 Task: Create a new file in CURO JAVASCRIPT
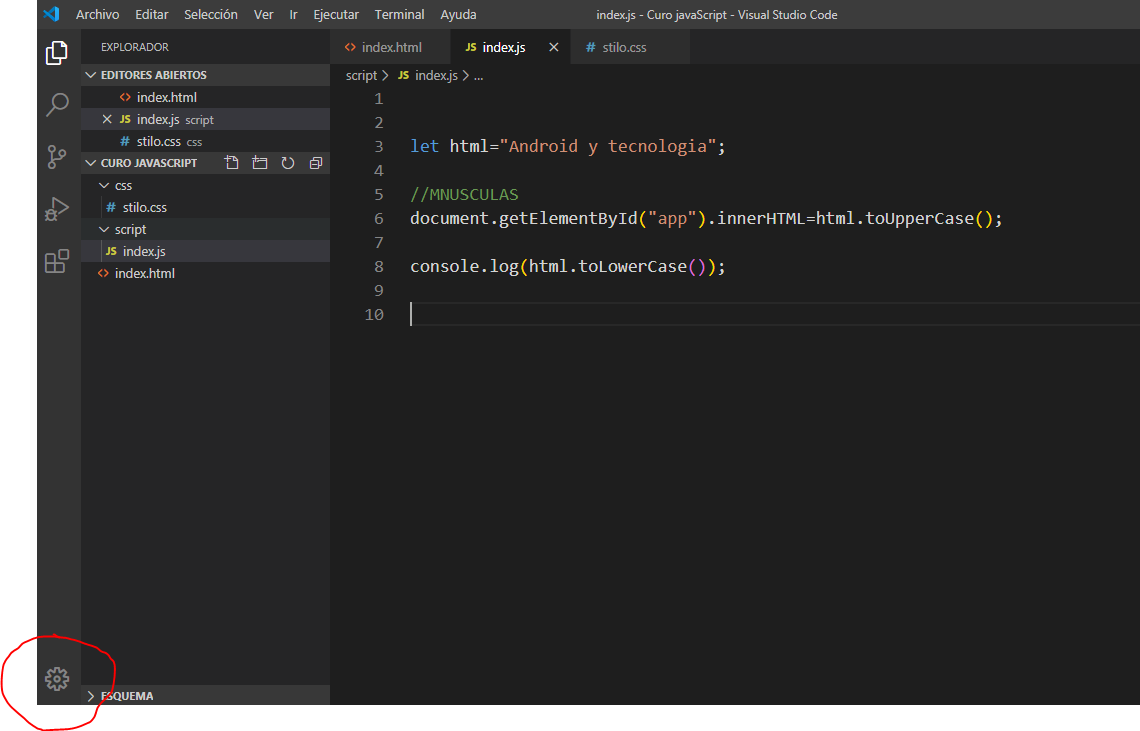coord(232,163)
